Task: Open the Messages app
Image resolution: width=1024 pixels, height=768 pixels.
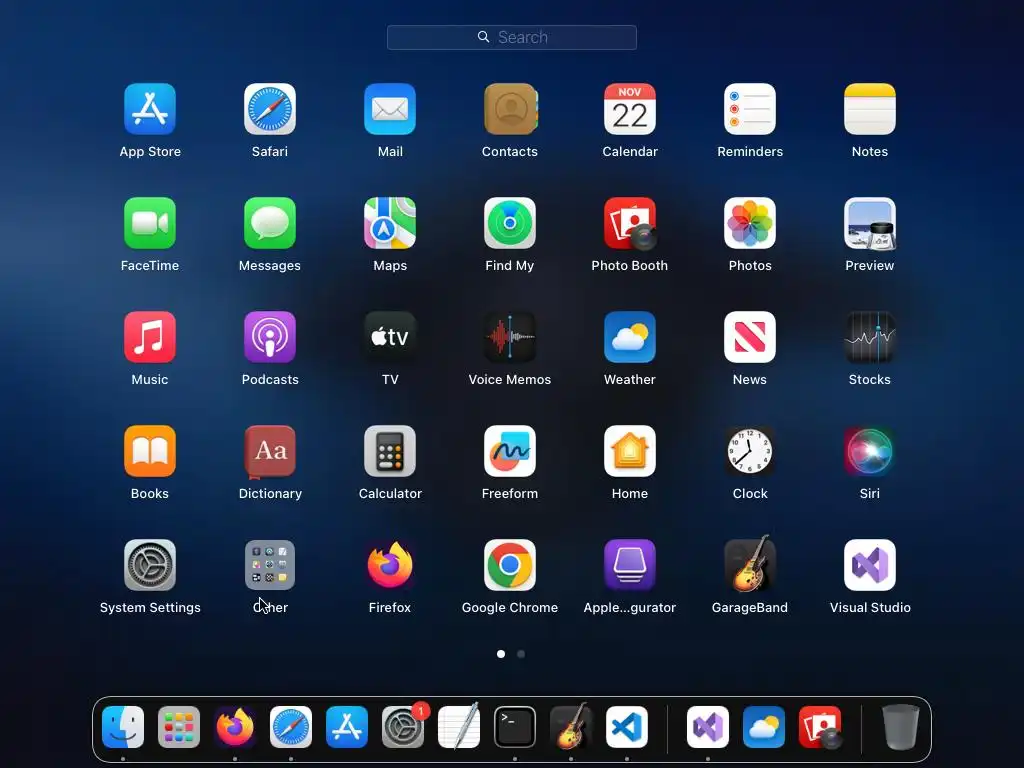Action: point(270,223)
